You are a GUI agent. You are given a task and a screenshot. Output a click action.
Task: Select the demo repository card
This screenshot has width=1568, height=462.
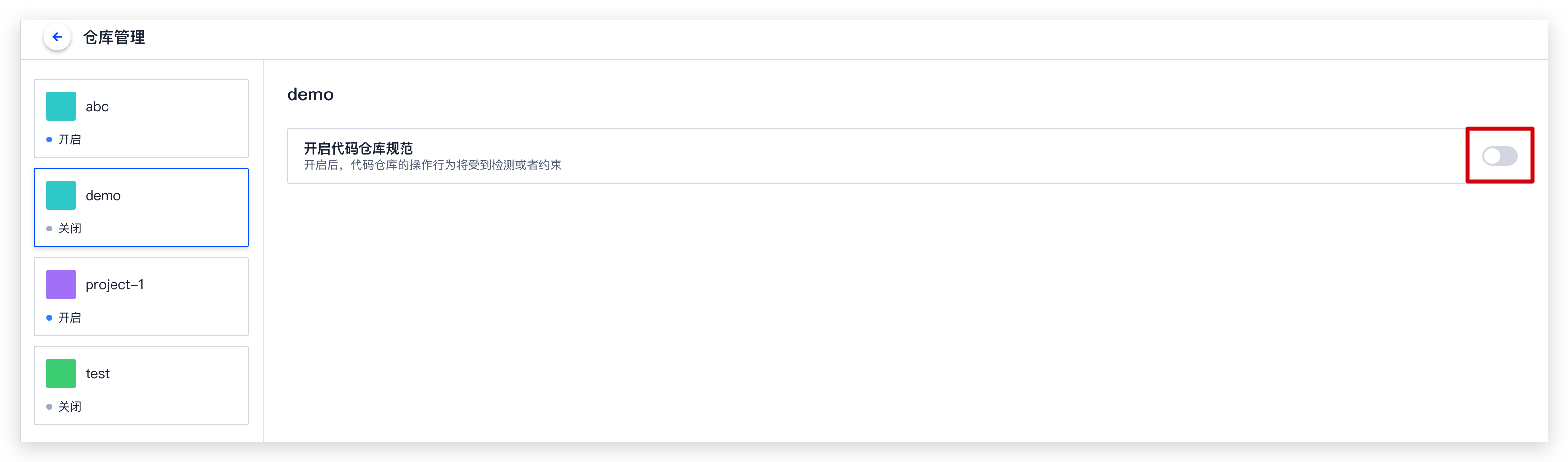click(141, 207)
